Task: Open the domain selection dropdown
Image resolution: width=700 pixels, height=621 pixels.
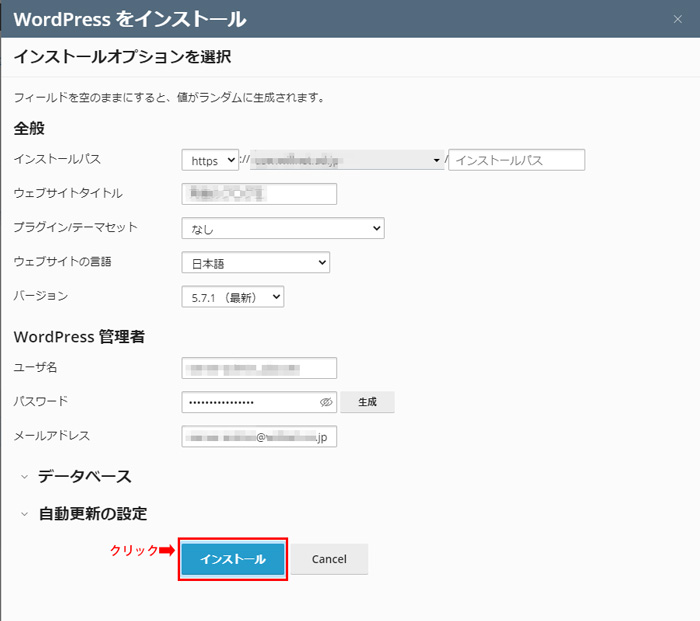Action: tap(347, 160)
